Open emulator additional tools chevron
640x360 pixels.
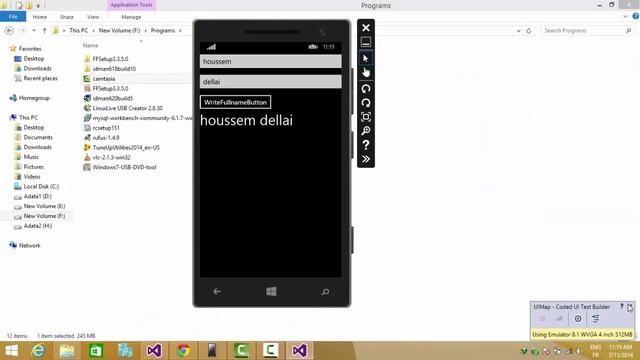point(366,159)
